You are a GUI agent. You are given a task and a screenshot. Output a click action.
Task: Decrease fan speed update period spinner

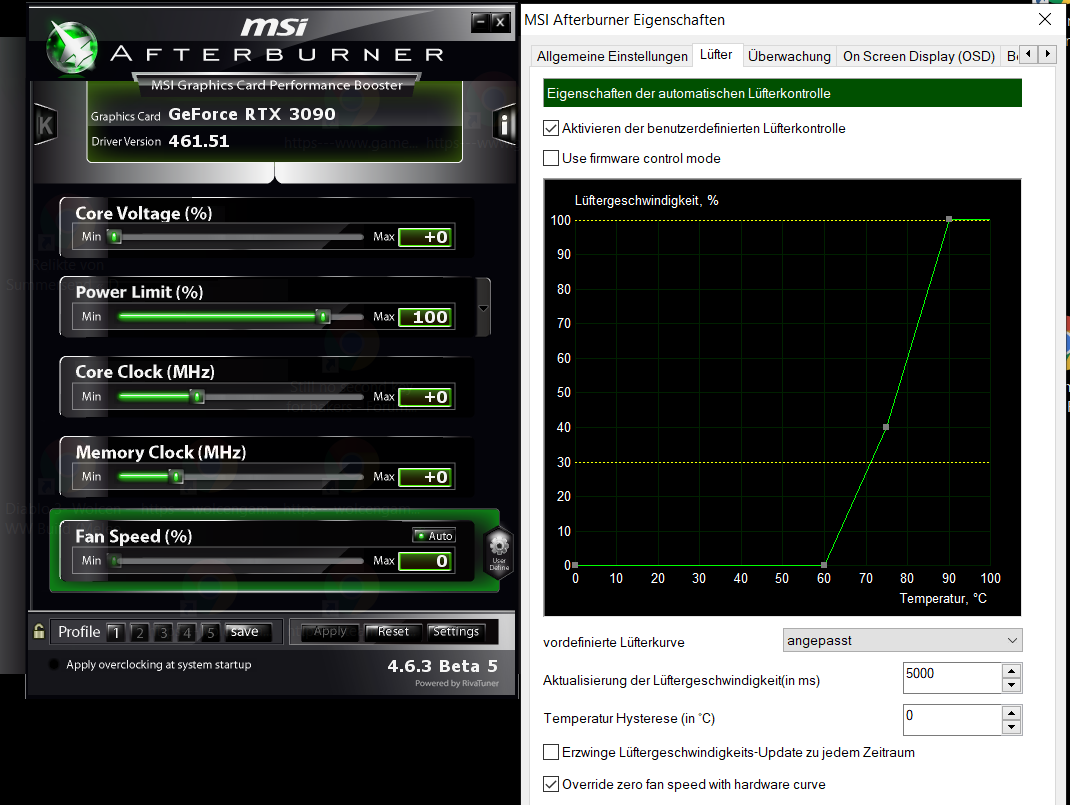pos(1011,686)
